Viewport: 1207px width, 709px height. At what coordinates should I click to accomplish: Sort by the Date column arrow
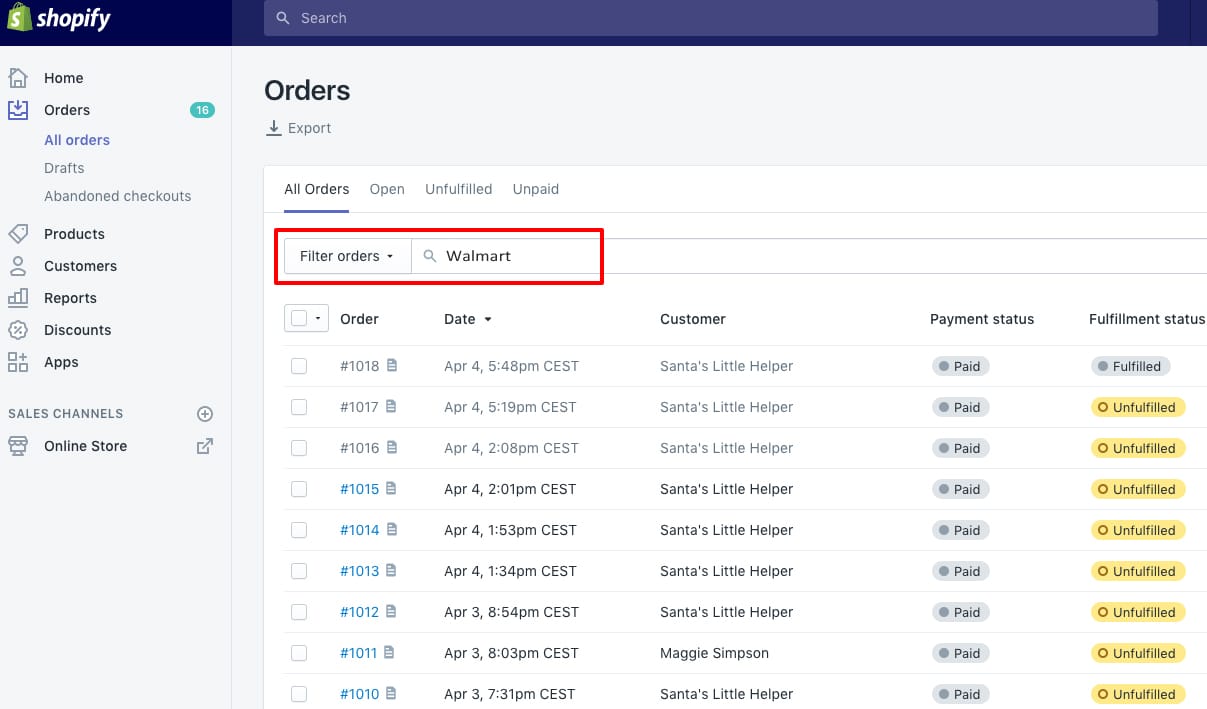488,320
